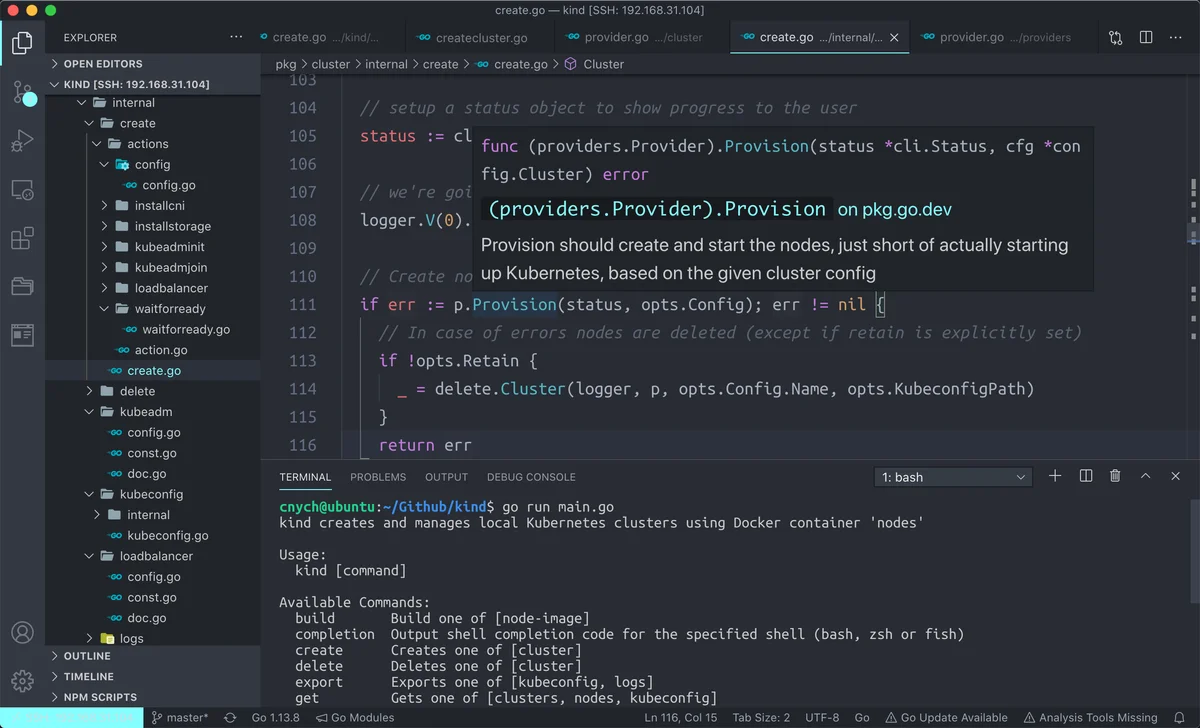Collapse the KIND workspace section
Viewport: 1200px width, 728px height.
pyautogui.click(x=152, y=84)
